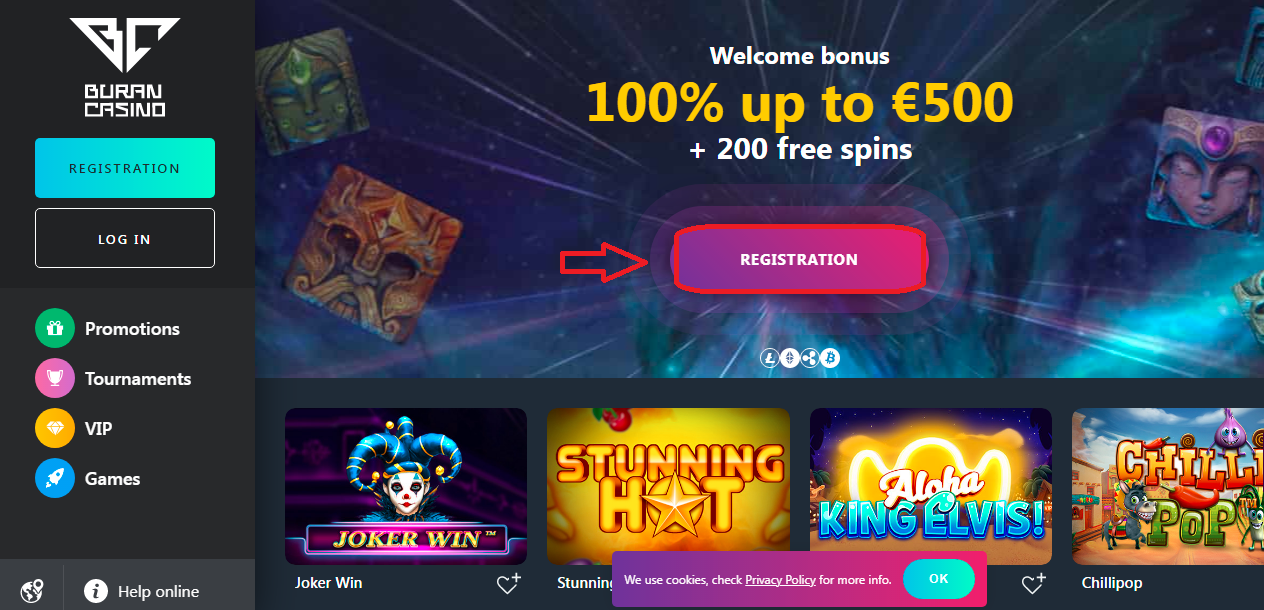The image size is (1264, 610).
Task: Open the Stunning Hot game thumbnail
Action: 668,486
